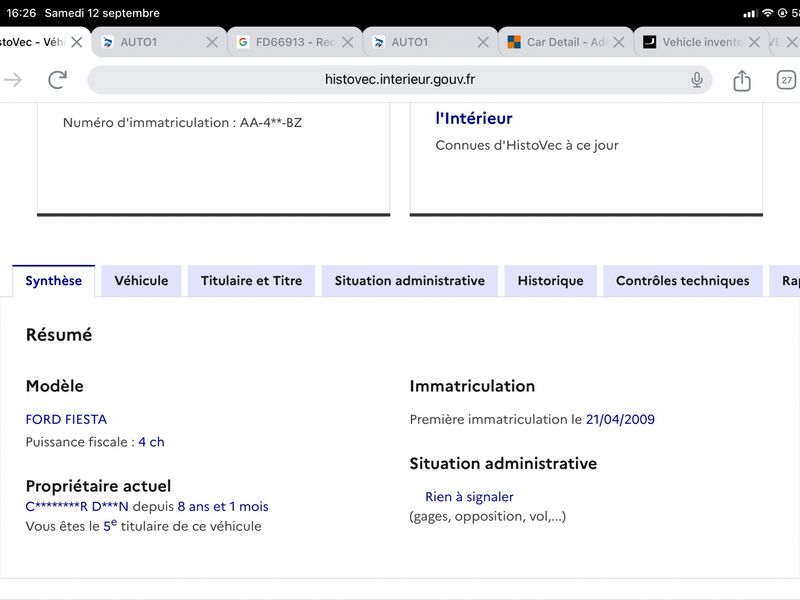Close the Car Detail tab
Viewport: 800px width, 600px height.
point(618,42)
